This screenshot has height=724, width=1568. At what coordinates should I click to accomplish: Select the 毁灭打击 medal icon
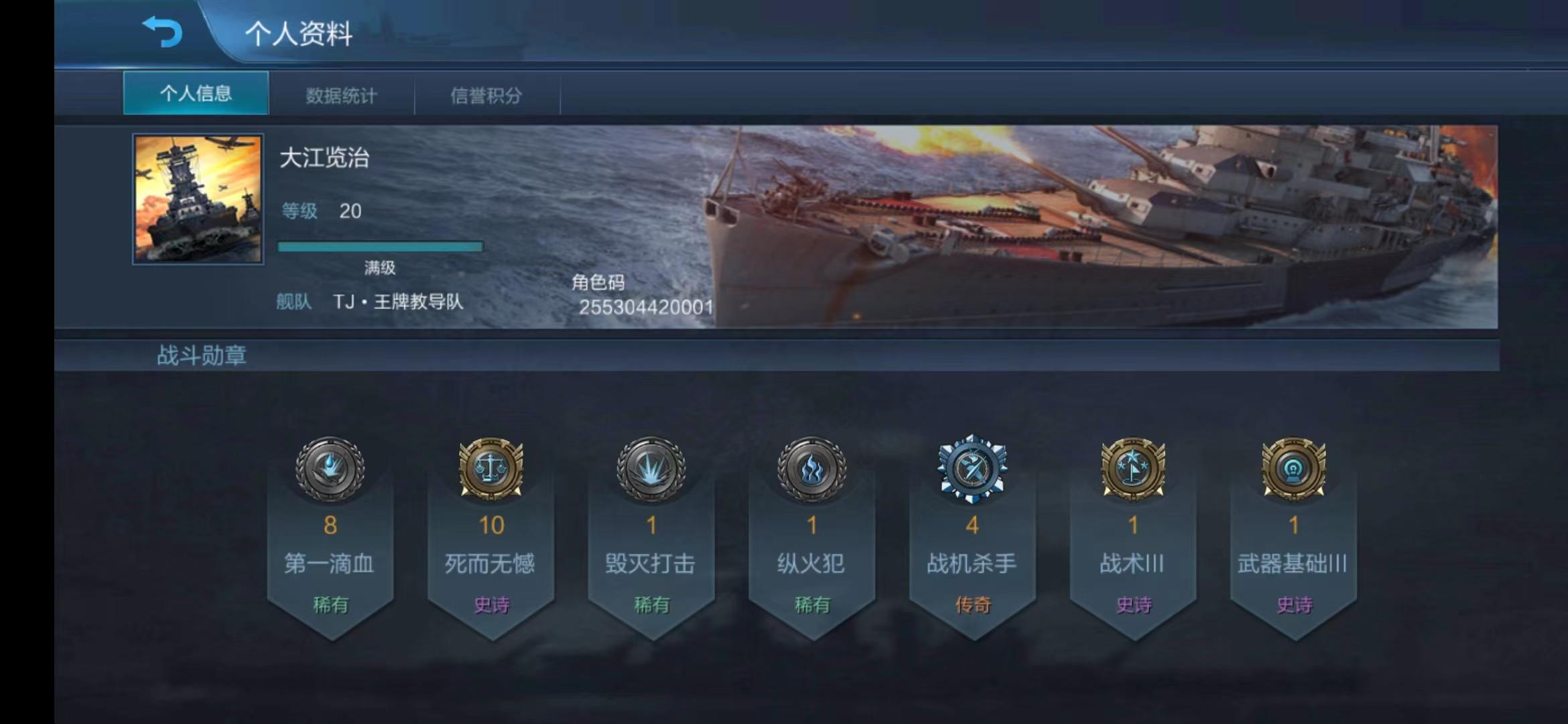click(651, 469)
